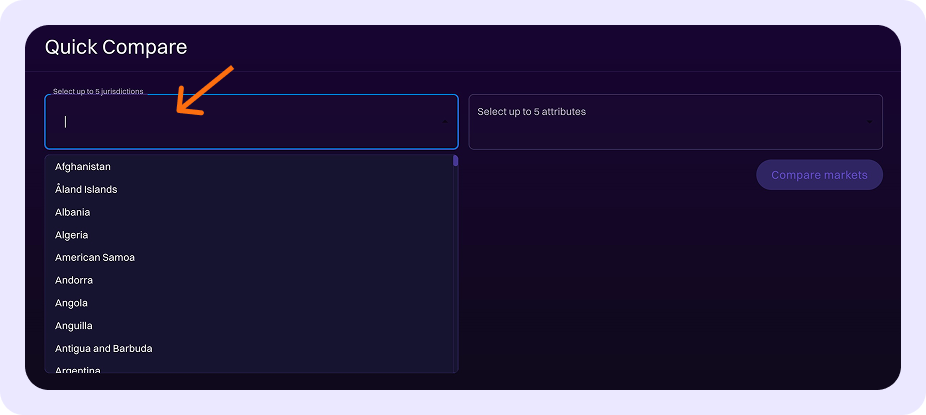Pick Angola in the jurisdiction options

pyautogui.click(x=72, y=303)
